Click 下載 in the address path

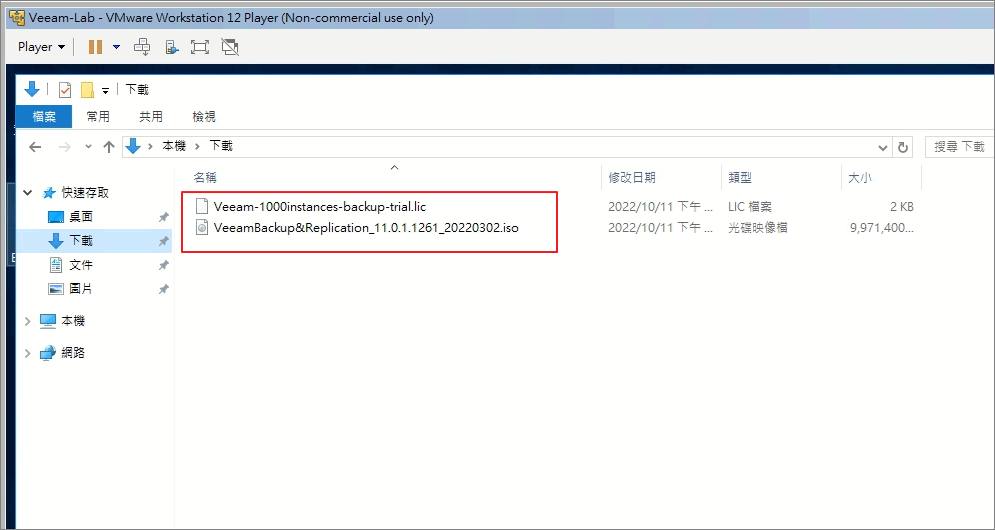coord(221,146)
